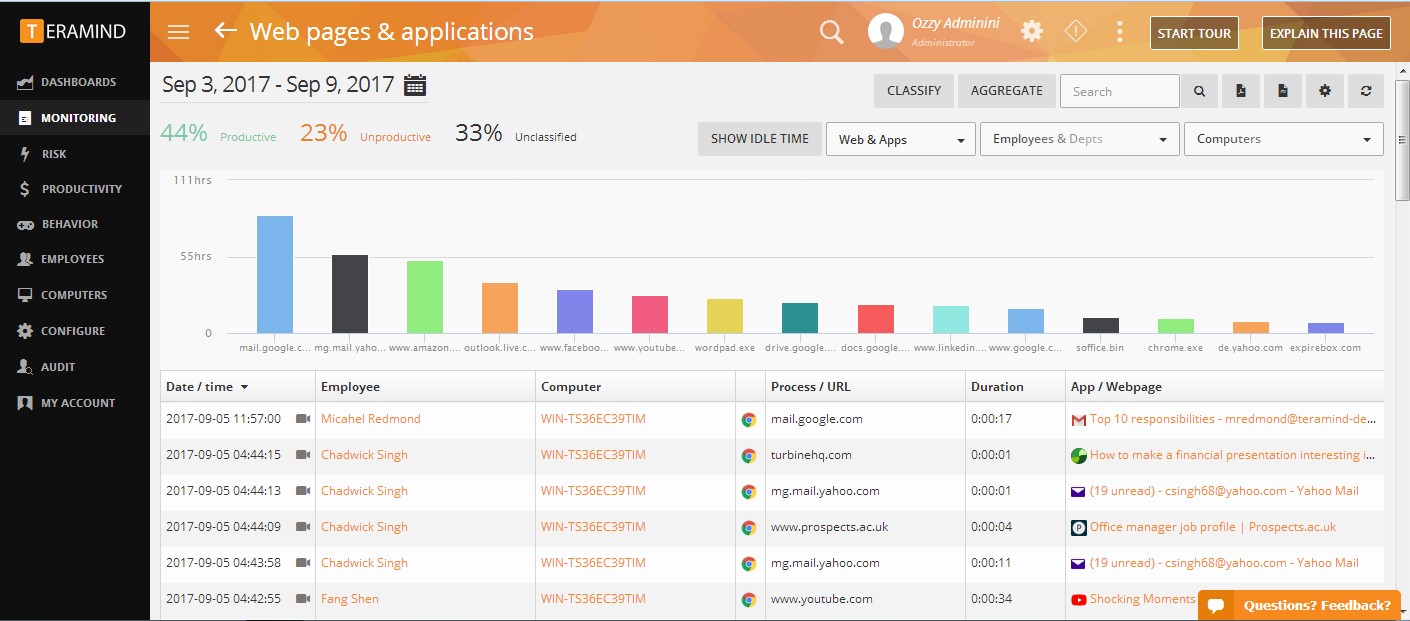Open Employees in the sidebar
This screenshot has width=1410, height=621.
(x=75, y=259)
